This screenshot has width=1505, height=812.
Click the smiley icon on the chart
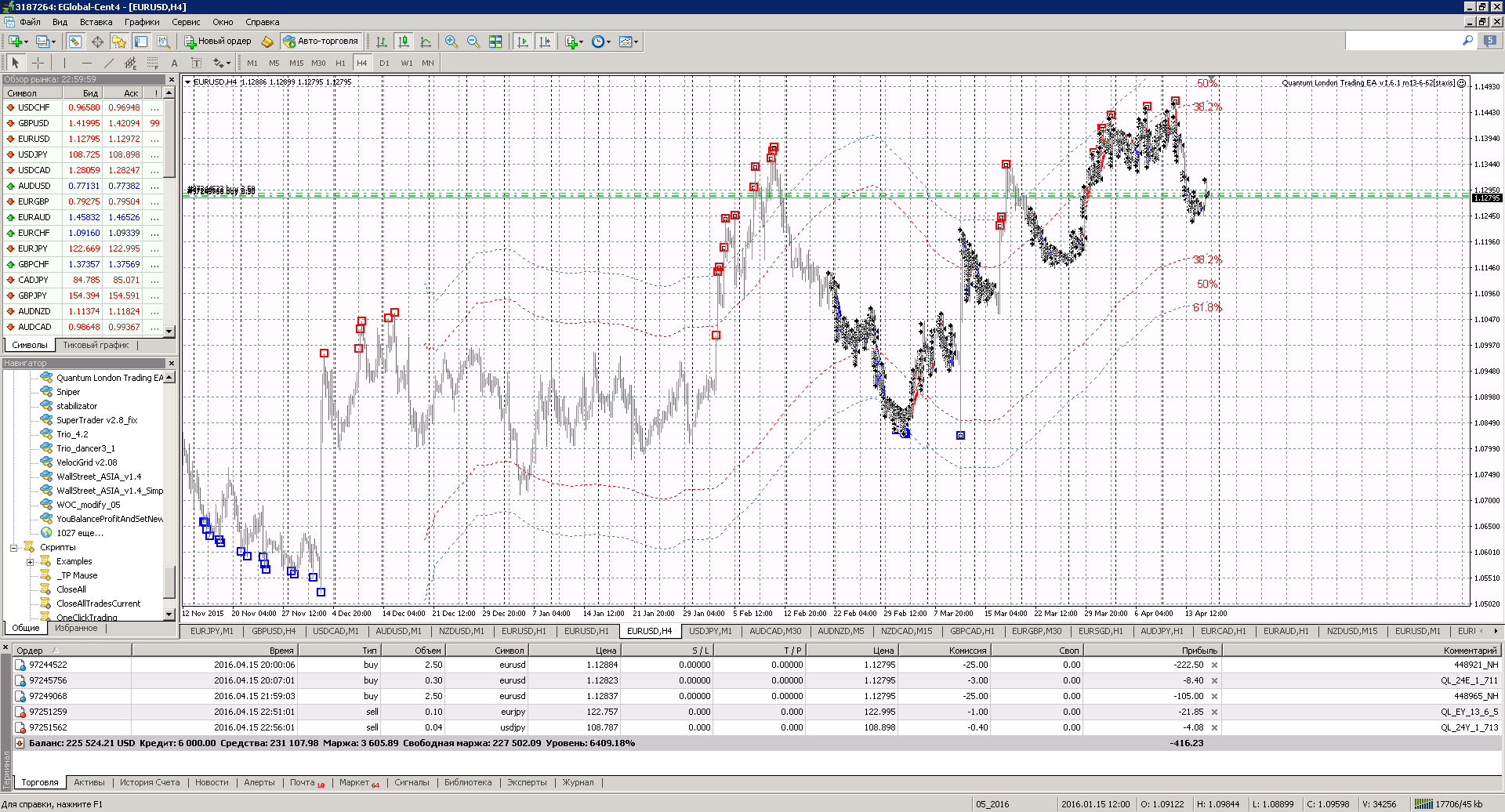pos(1461,82)
